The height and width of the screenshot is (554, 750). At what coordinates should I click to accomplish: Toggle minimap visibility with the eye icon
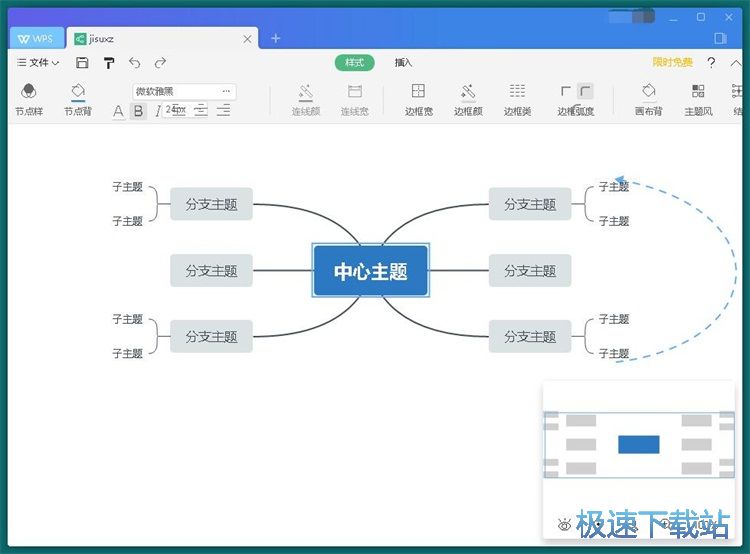tap(564, 525)
